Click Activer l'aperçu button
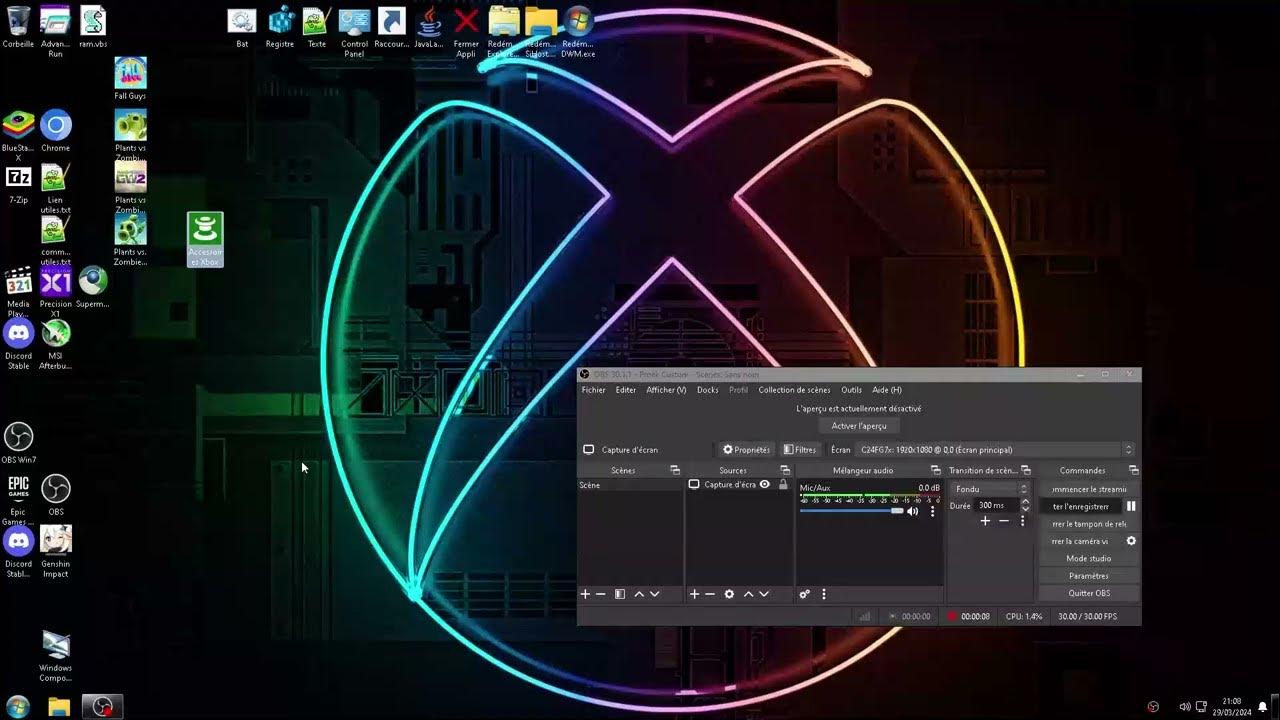 [859, 426]
